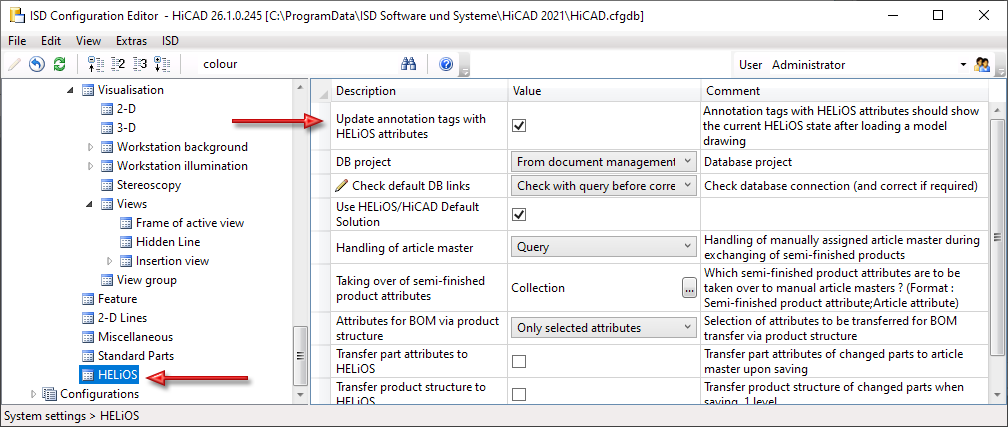Click the user management icon

982,64
